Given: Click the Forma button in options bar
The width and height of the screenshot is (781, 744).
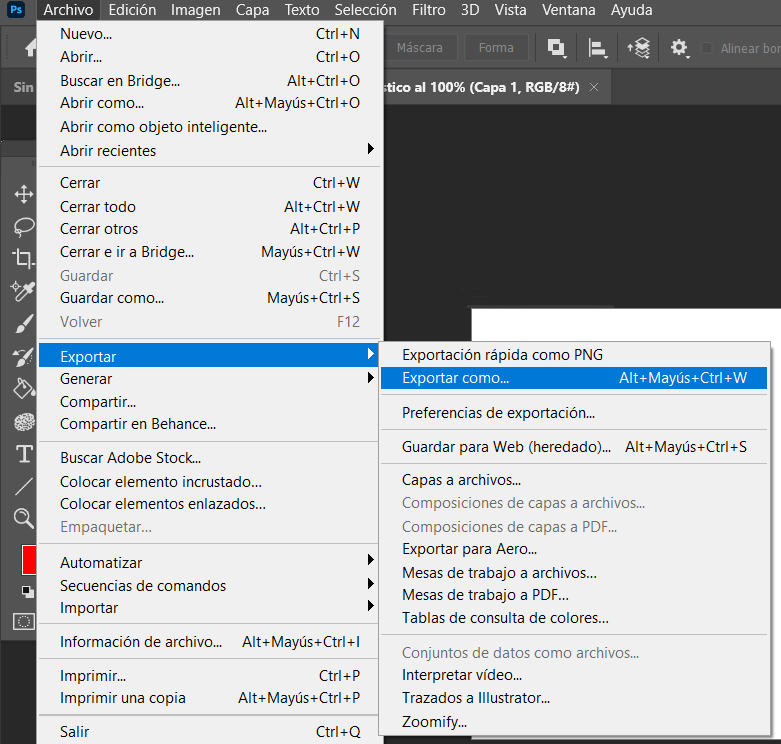Looking at the screenshot, I should (496, 48).
